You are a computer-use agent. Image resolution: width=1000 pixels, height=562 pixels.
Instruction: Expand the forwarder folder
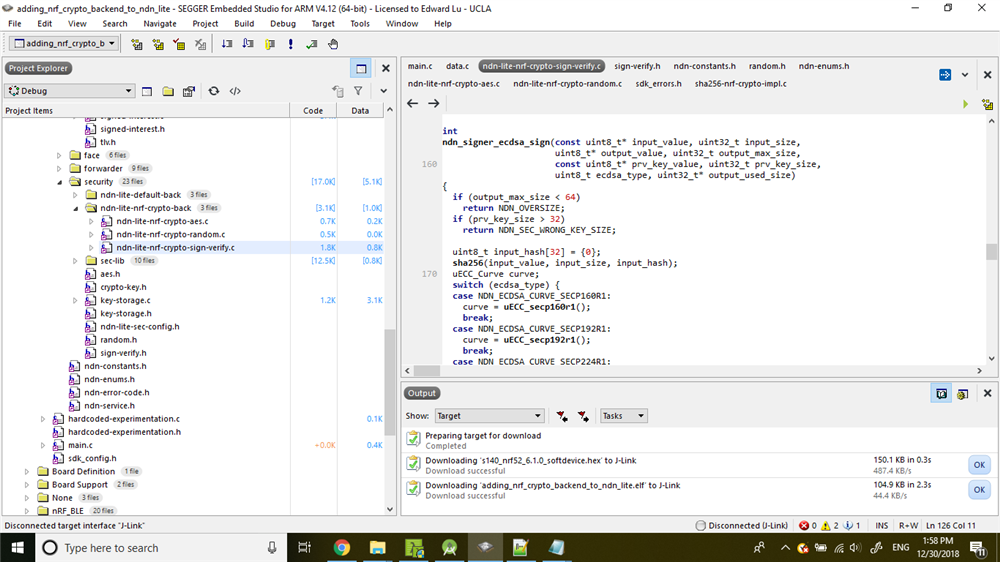pos(59,168)
